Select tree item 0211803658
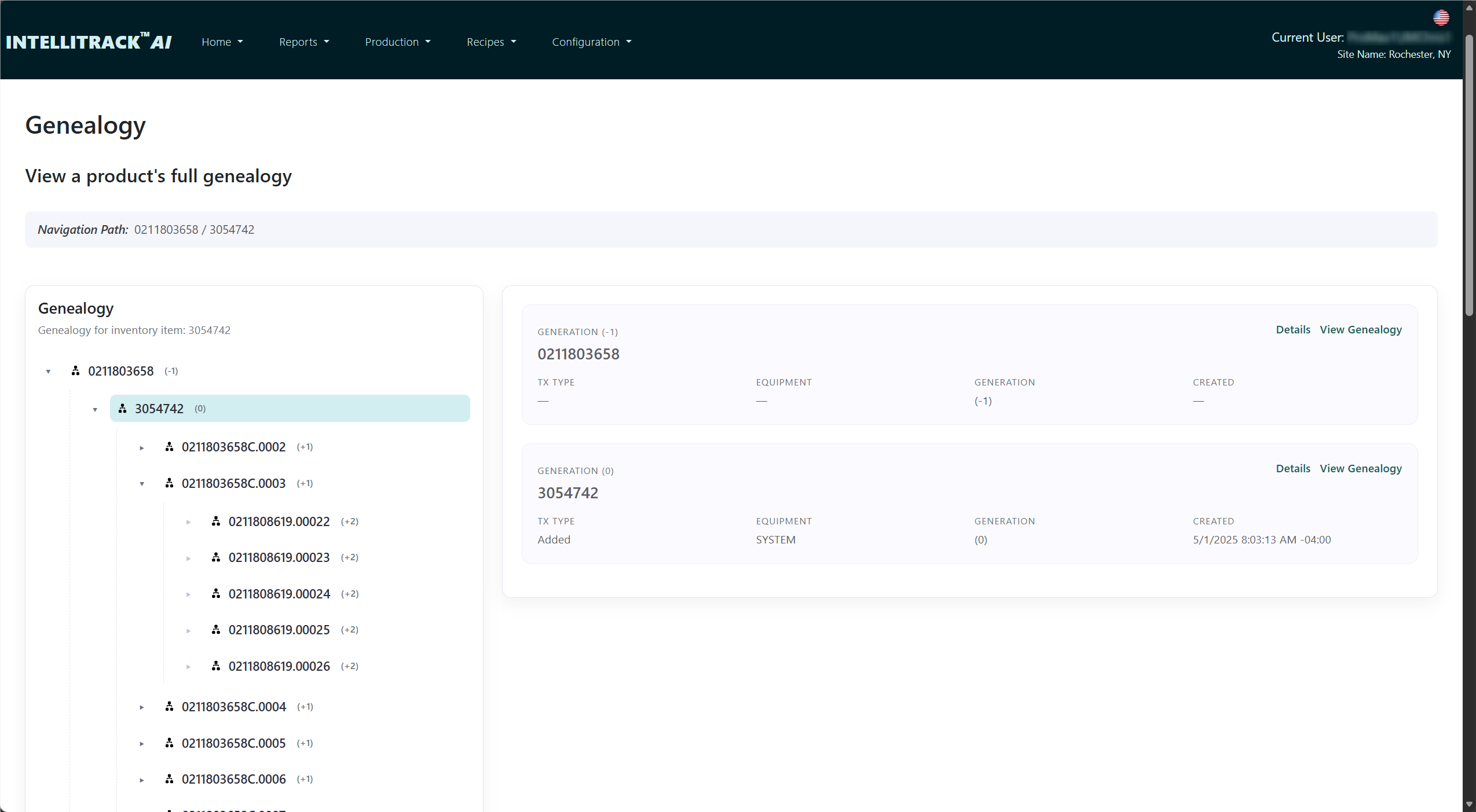 click(120, 371)
